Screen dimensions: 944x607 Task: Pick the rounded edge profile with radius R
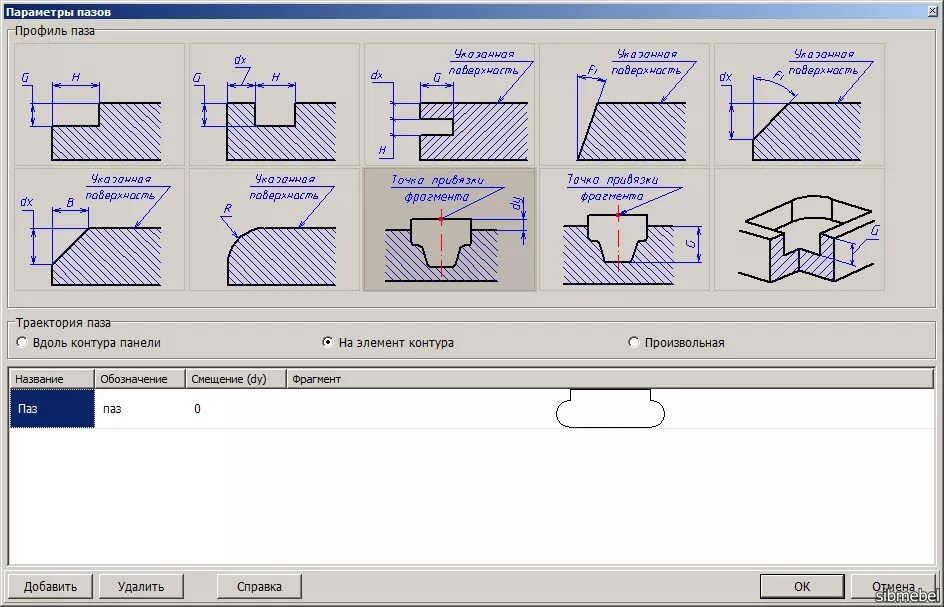[x=275, y=229]
